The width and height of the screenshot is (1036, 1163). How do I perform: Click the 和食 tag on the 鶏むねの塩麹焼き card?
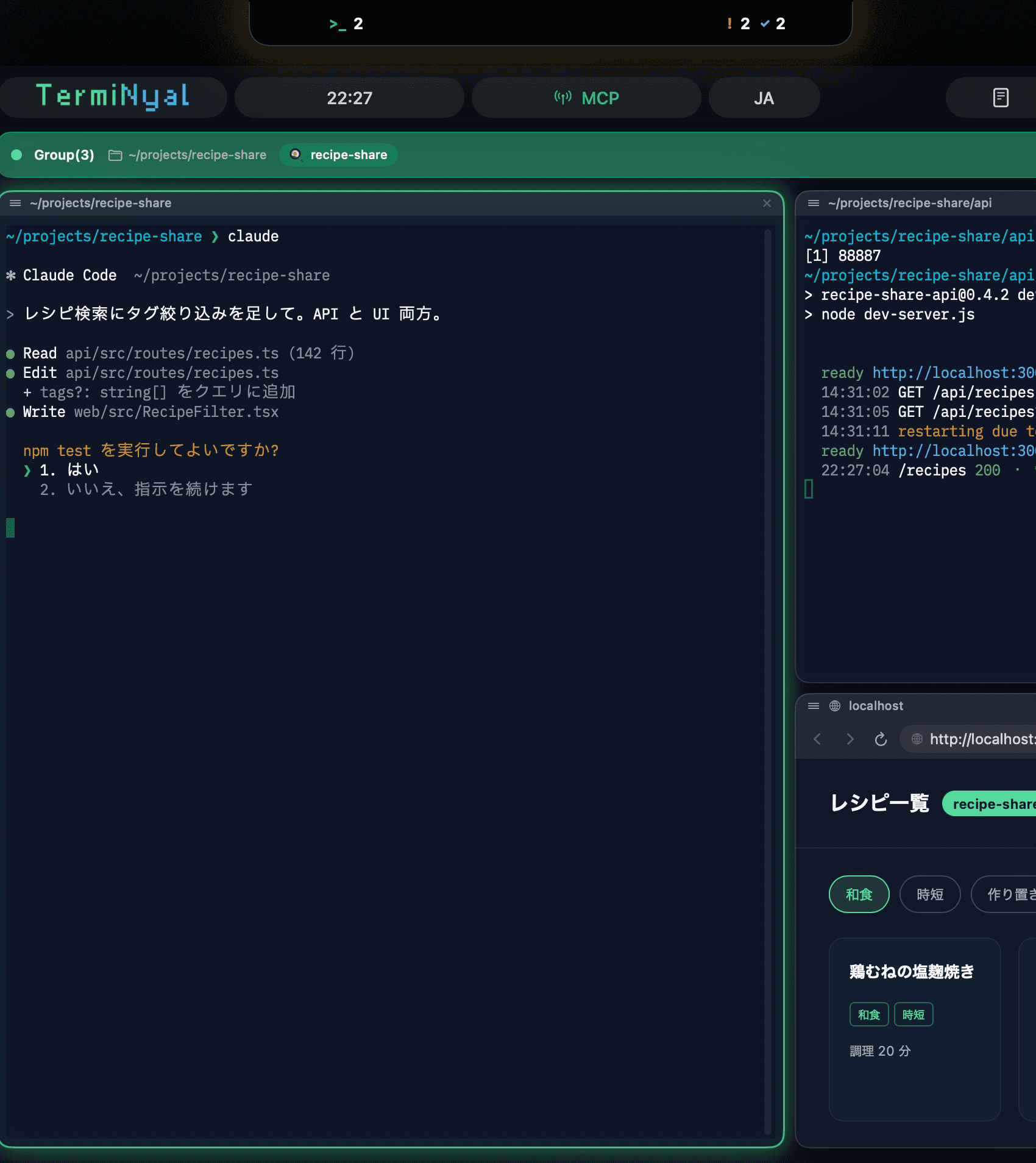pos(869,1015)
